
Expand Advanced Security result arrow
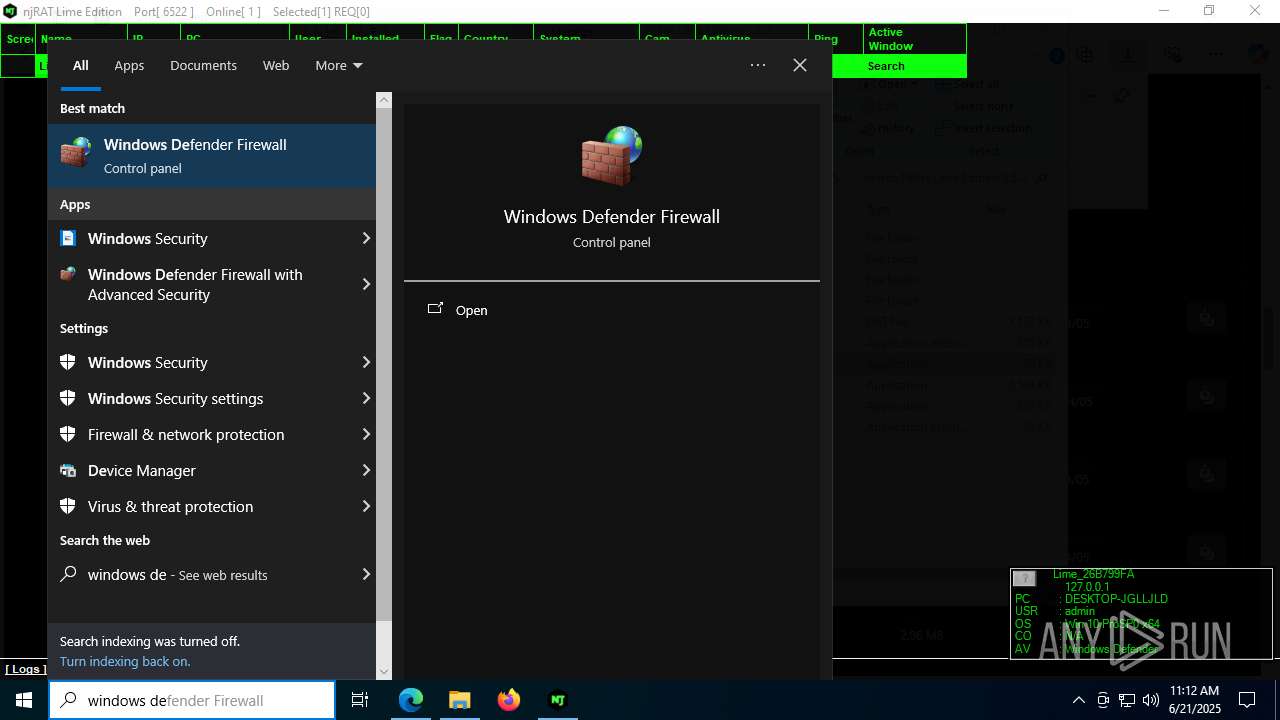366,284
